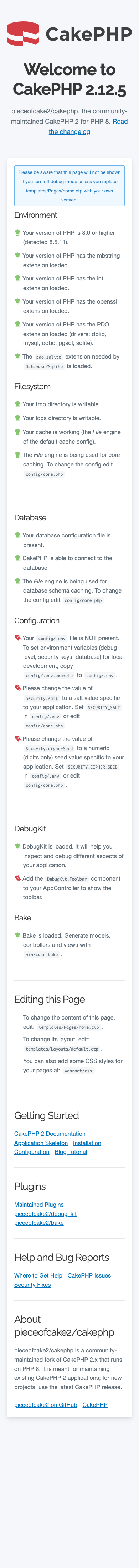Open the Security Fixes link

(x=33, y=1284)
